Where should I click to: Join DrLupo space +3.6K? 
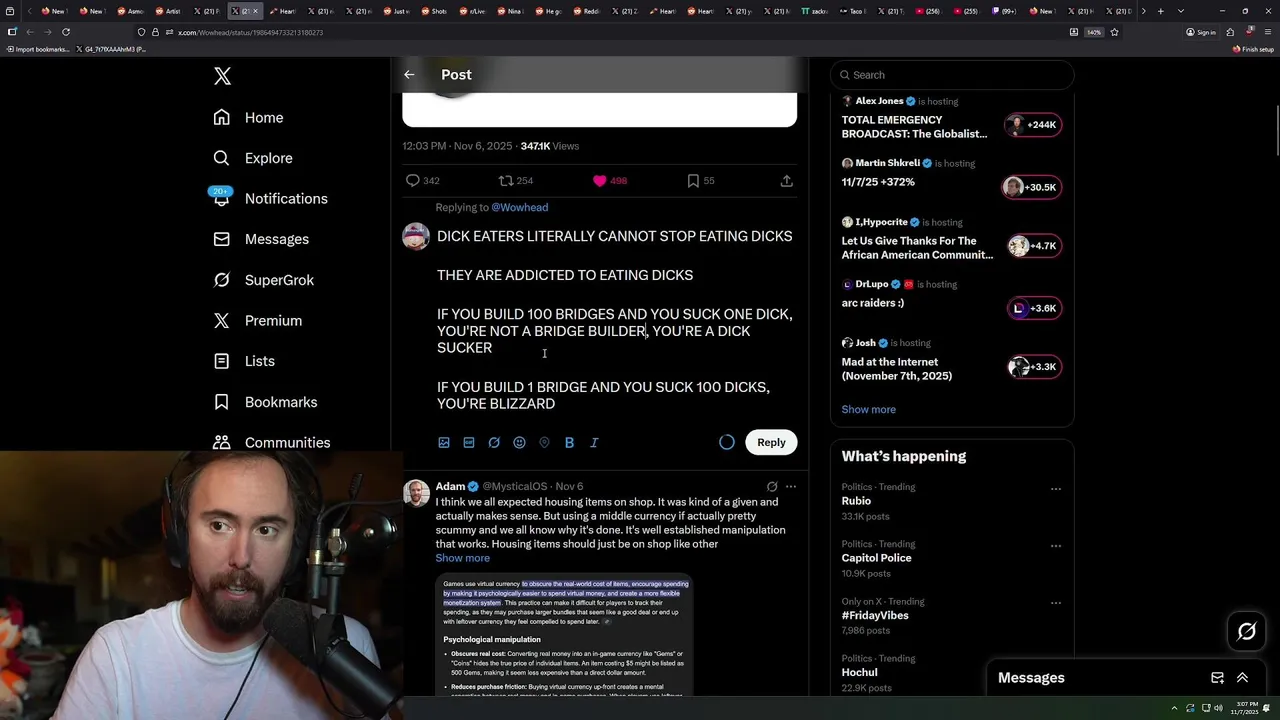coord(1034,308)
